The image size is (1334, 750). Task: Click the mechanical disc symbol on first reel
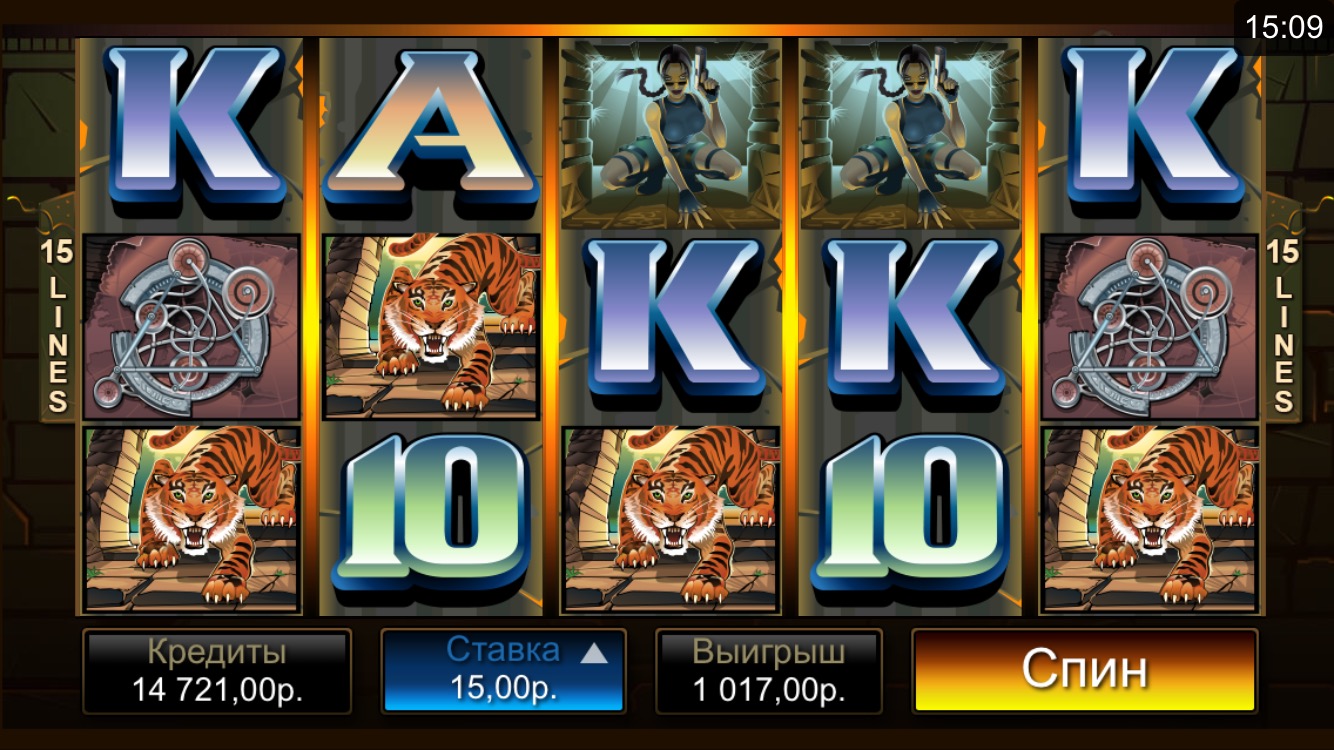click(x=191, y=326)
